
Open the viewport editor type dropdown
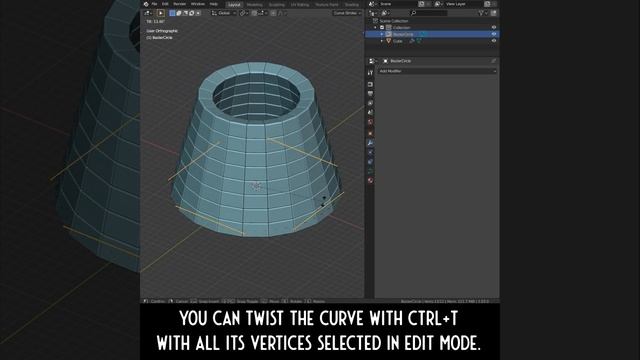148,13
